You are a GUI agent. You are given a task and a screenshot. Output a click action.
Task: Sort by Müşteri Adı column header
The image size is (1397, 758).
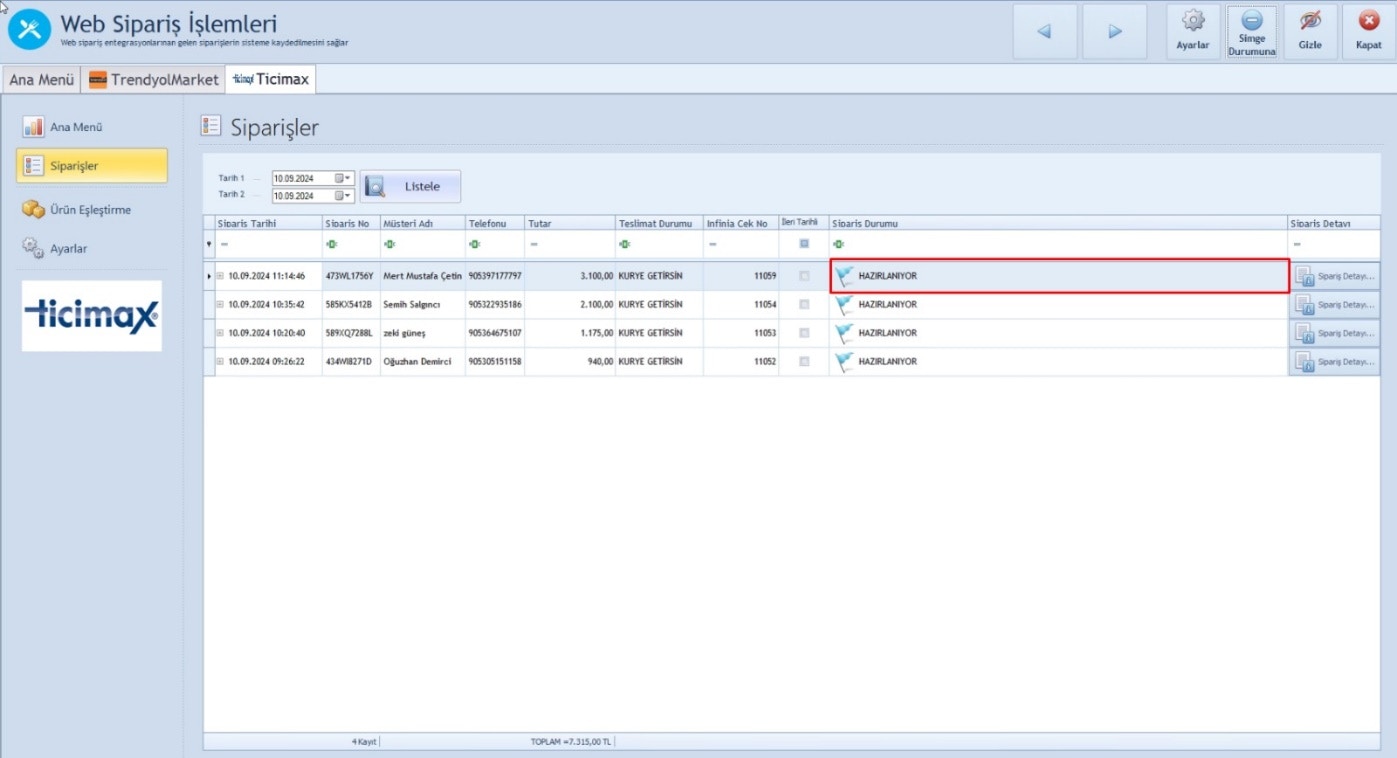[x=423, y=224]
